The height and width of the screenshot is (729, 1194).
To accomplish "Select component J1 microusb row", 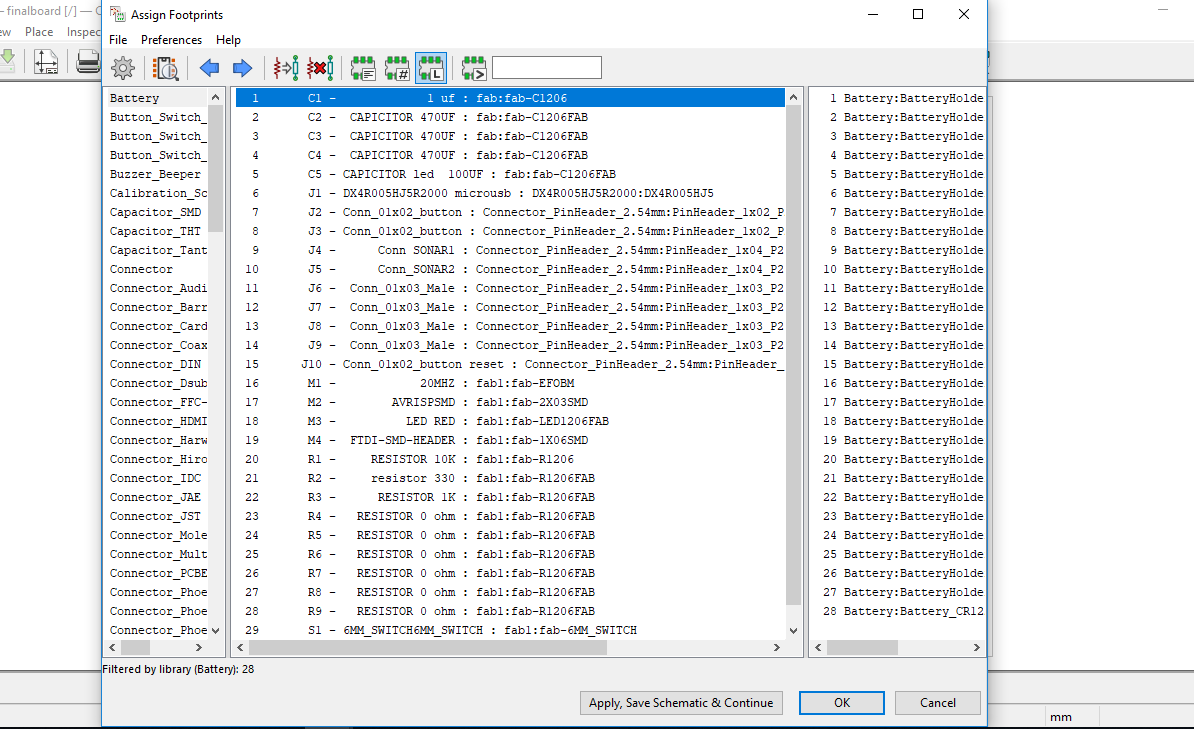I will tap(510, 193).
